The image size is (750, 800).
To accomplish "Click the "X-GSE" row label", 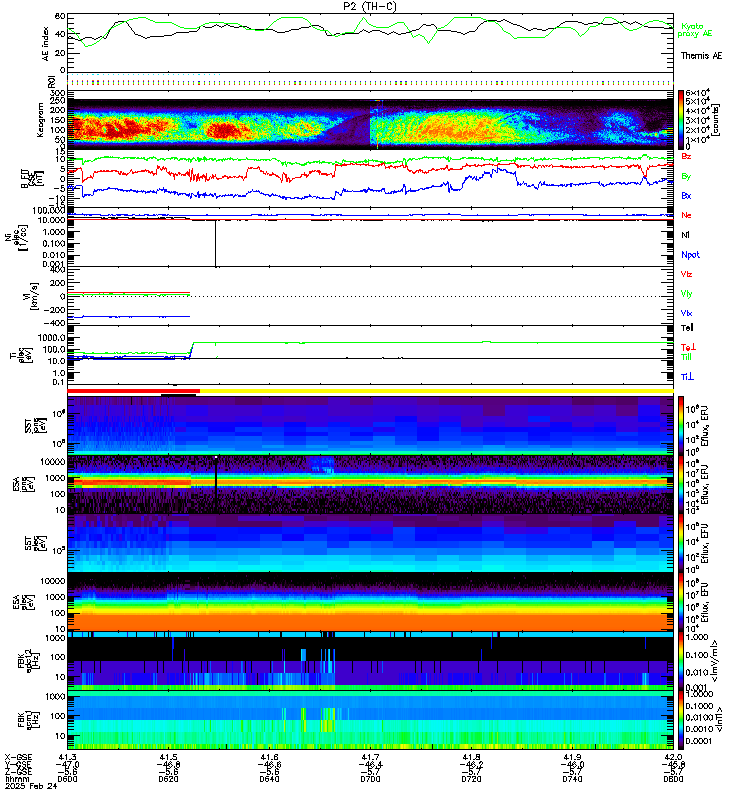I will 18,757.
